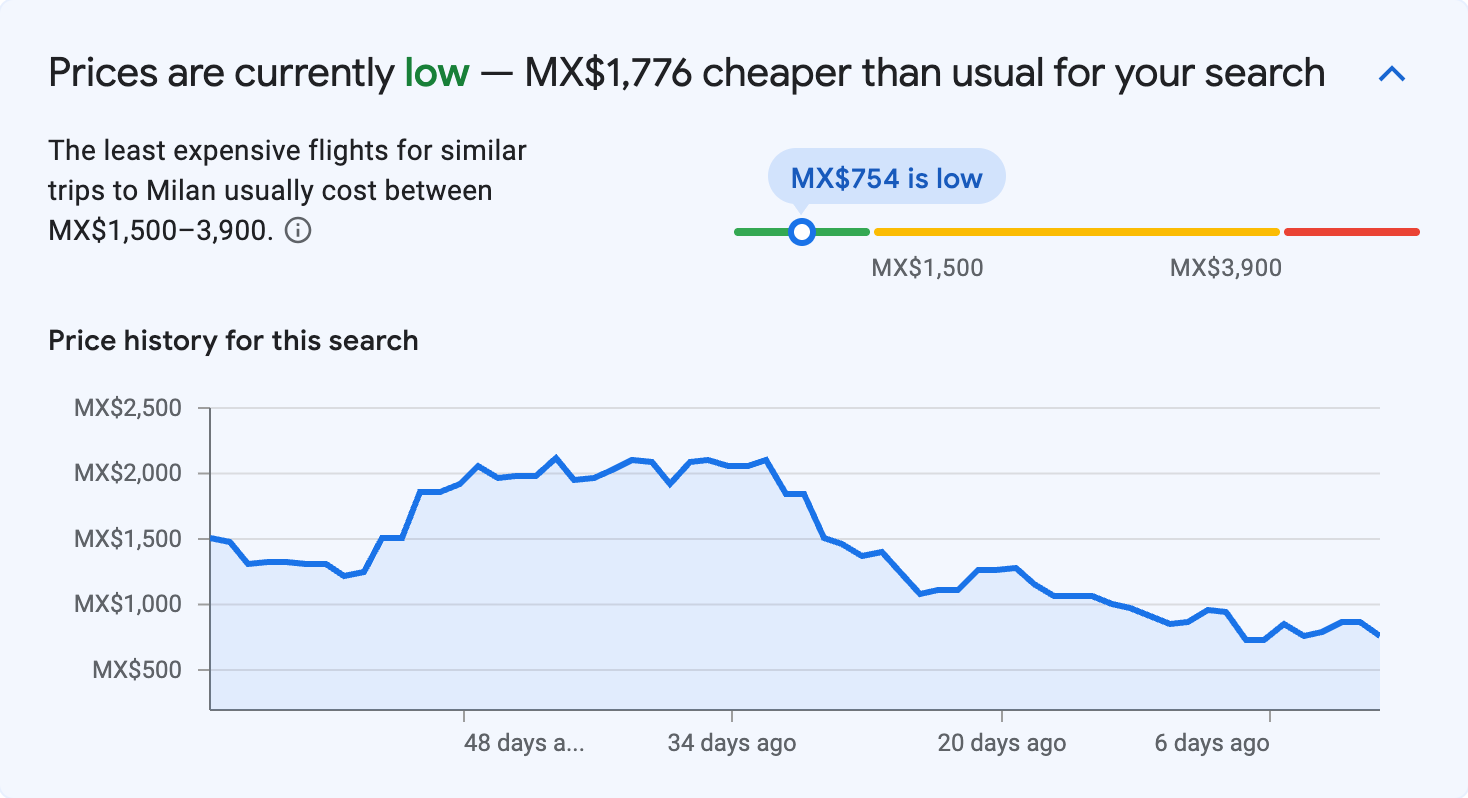Click the price slider track between the thresholds

click(1075, 231)
